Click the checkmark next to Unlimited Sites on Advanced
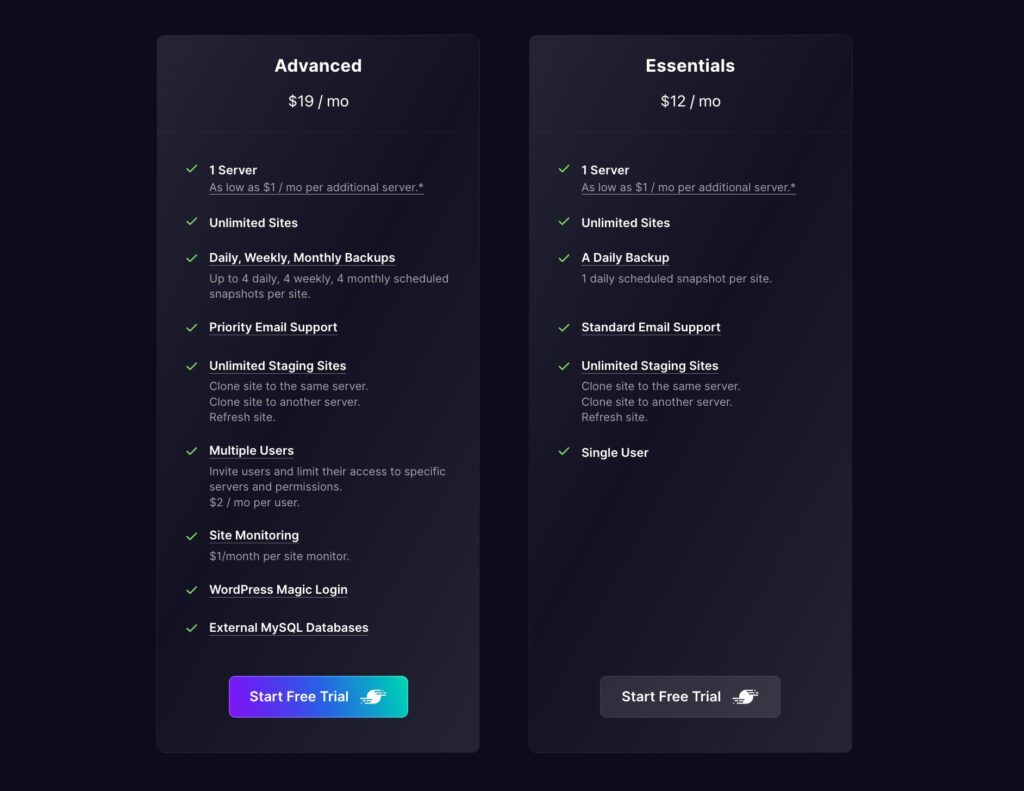Image resolution: width=1024 pixels, height=791 pixels. tap(190, 223)
